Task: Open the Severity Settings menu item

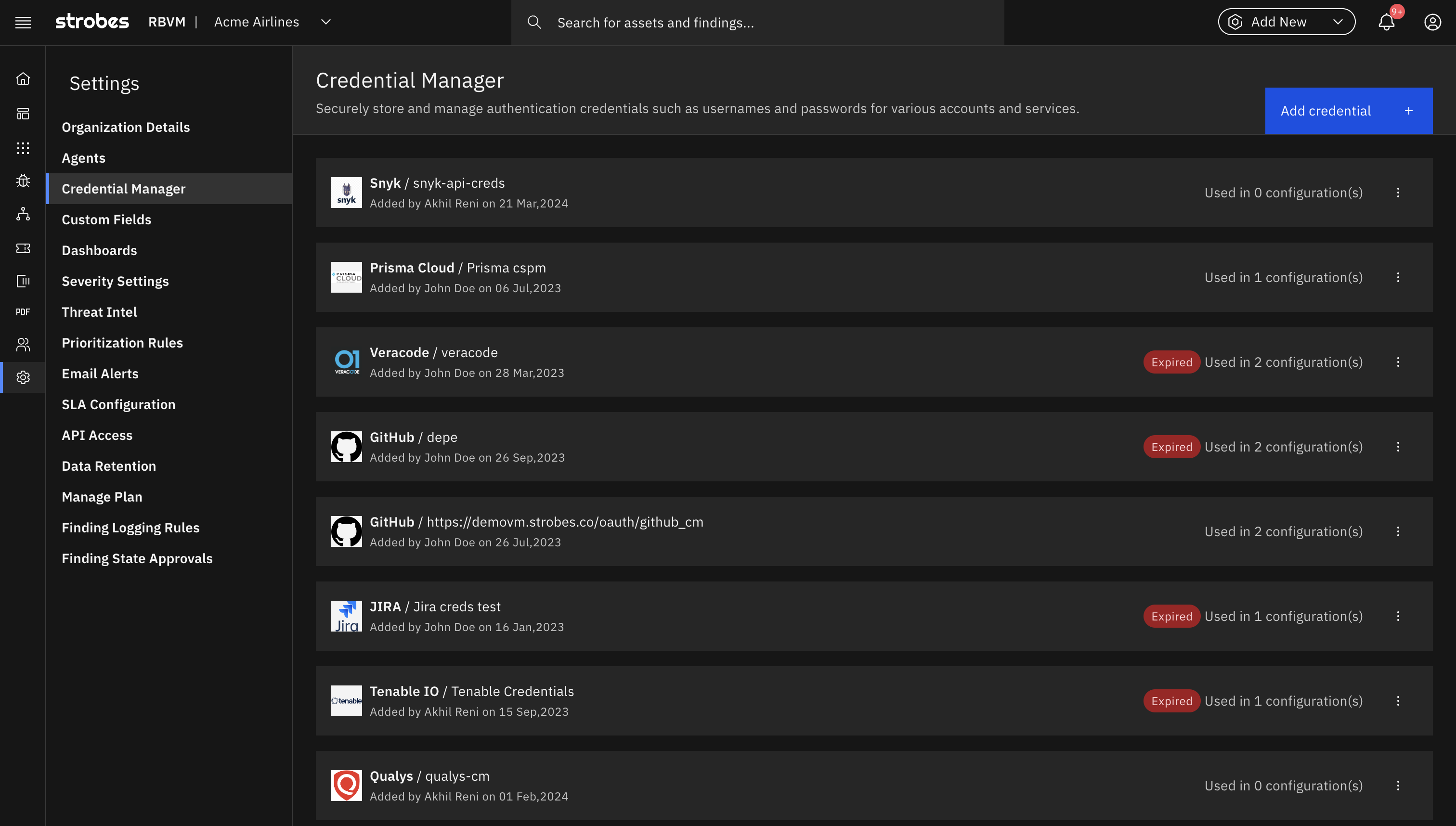Action: [115, 282]
